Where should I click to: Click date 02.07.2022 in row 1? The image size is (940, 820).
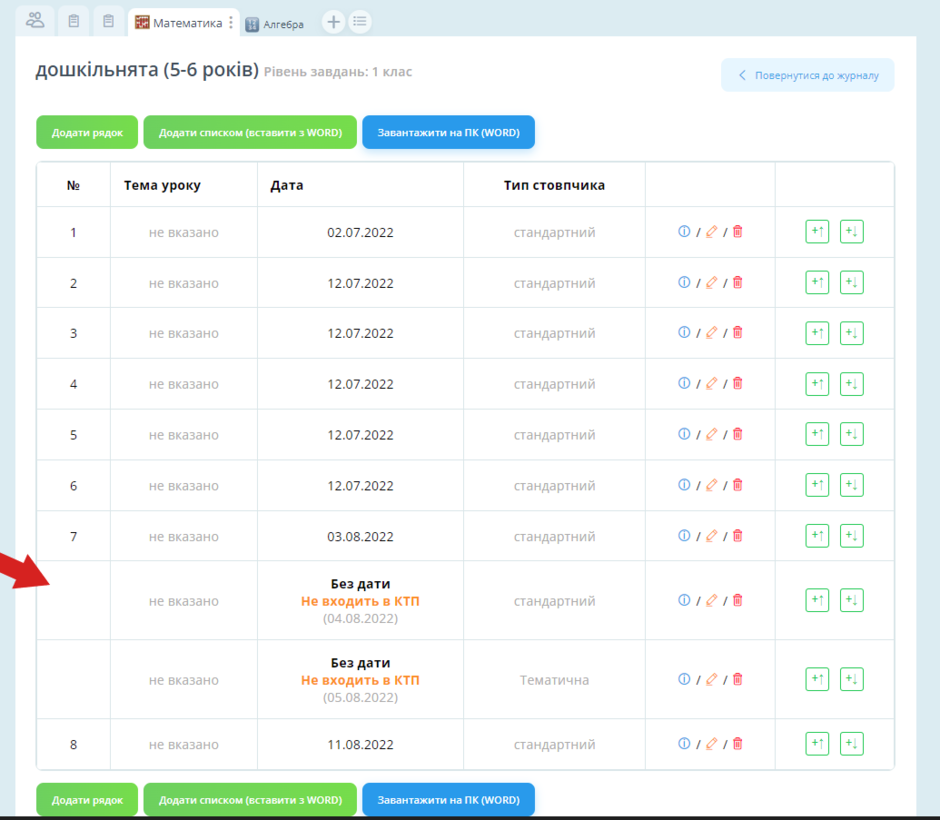point(360,233)
